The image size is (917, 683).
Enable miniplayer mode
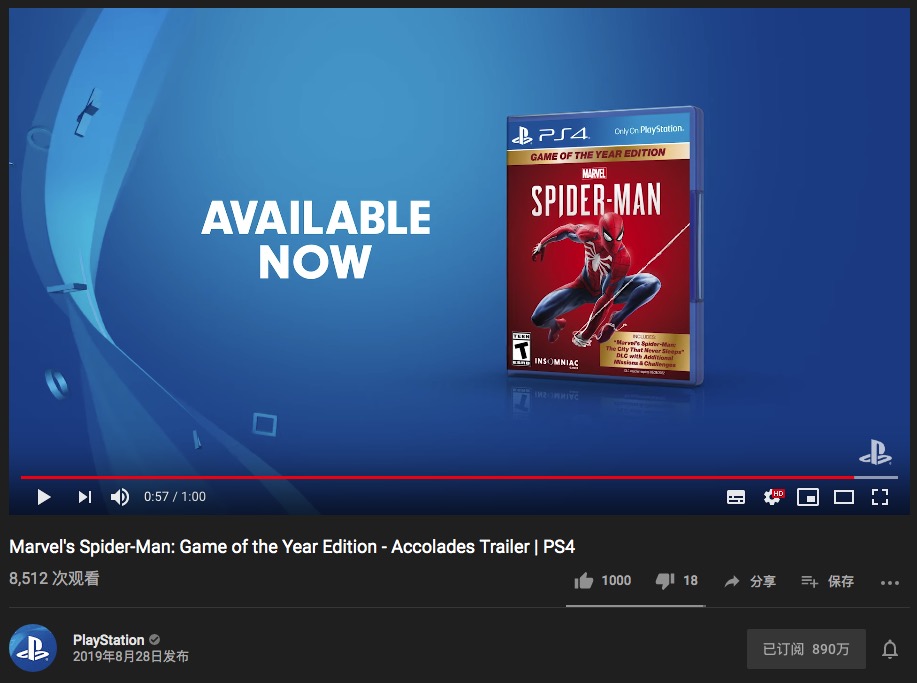pos(808,498)
